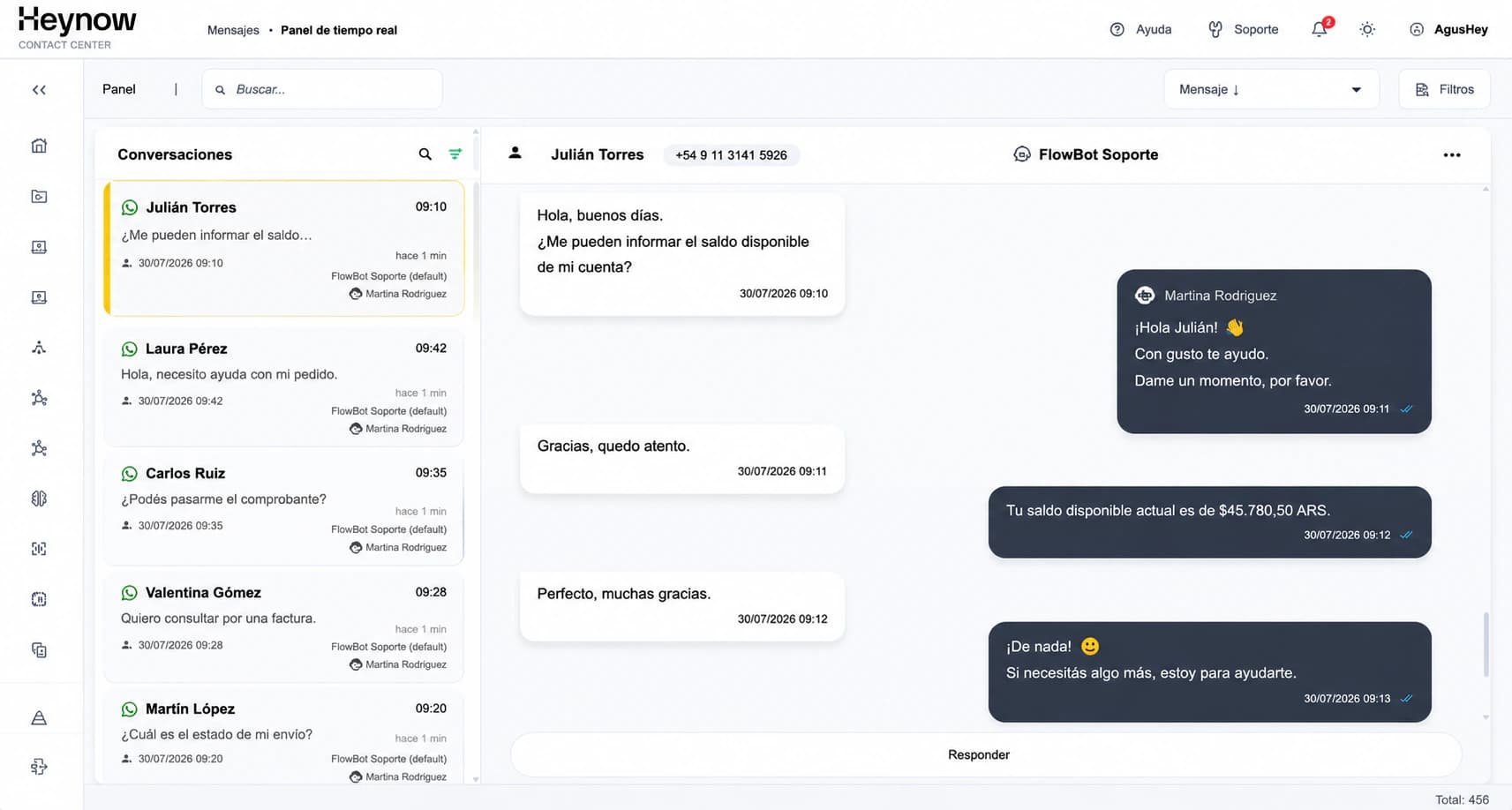Click the magnifier icon in the Buscar field

point(221,90)
